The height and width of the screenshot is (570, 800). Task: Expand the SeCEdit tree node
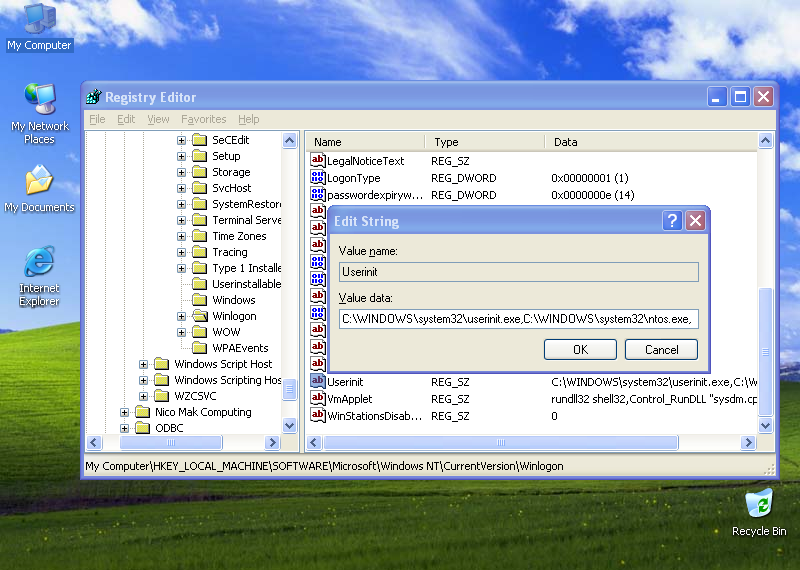click(181, 140)
